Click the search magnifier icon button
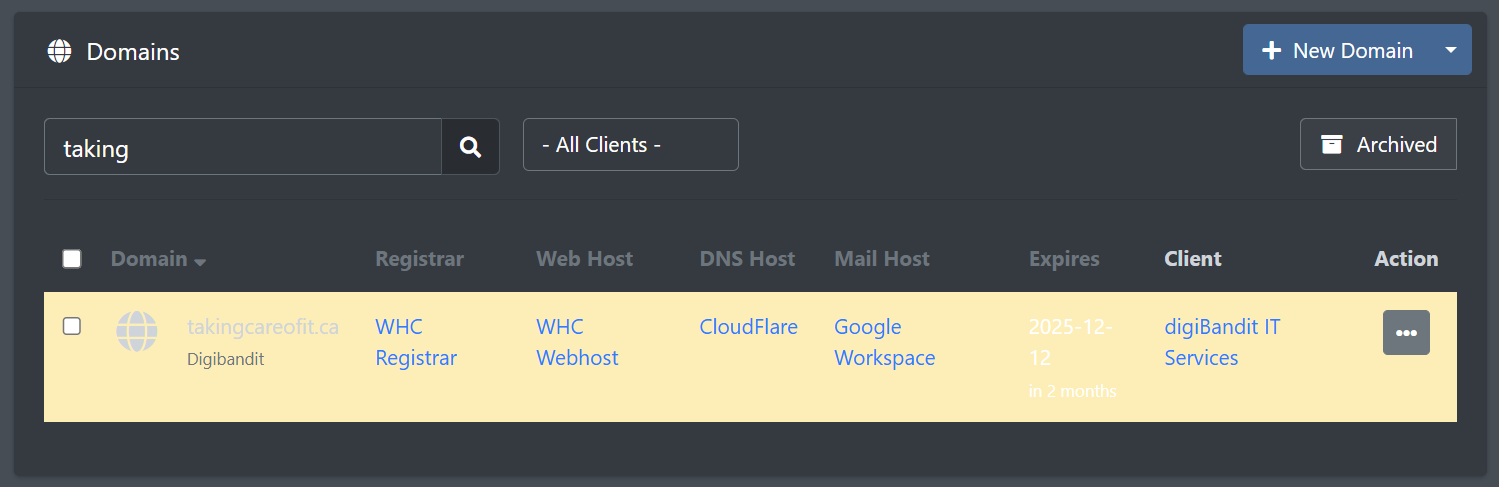1499x487 pixels. (x=470, y=147)
